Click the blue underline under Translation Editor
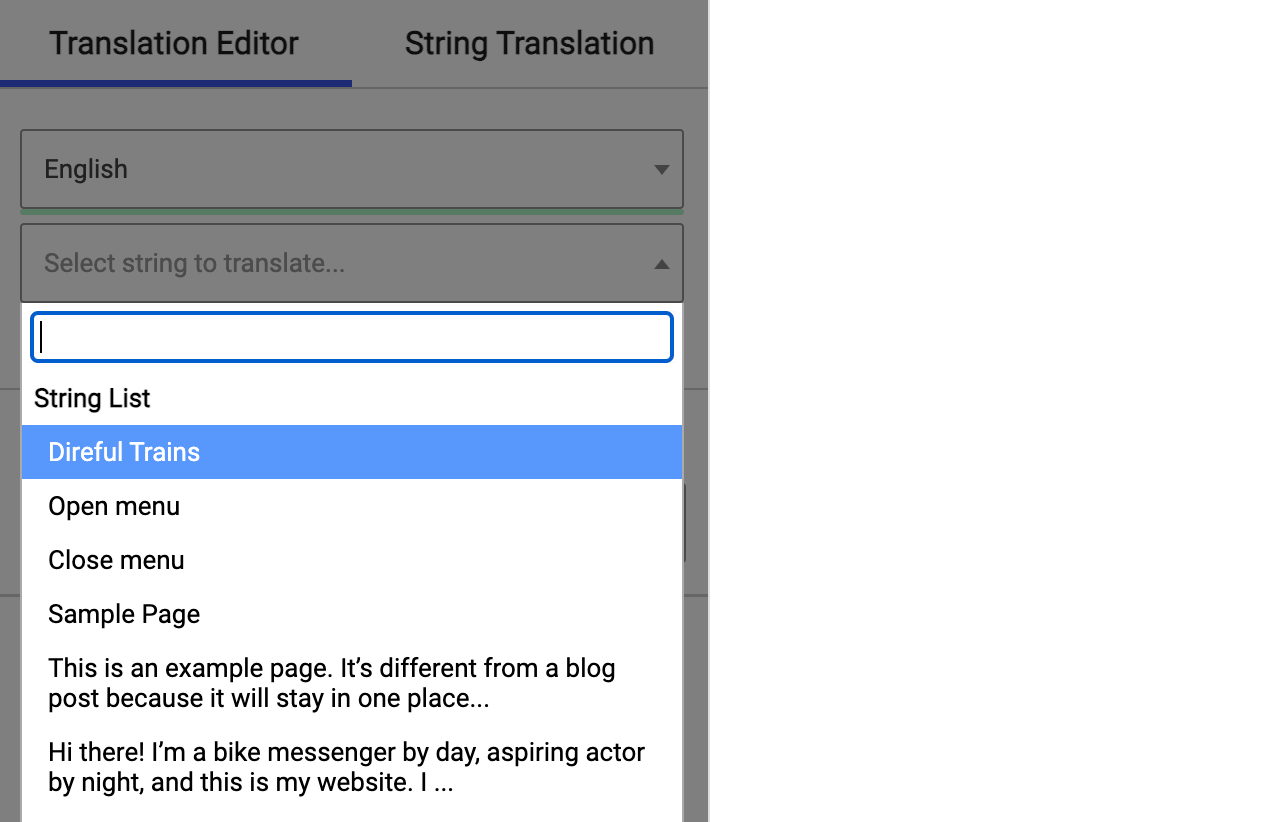The height and width of the screenshot is (822, 1284). pyautogui.click(x=176, y=85)
